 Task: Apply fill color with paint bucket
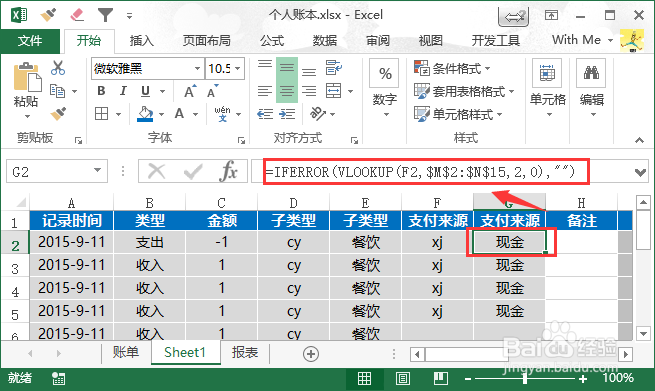pos(145,114)
